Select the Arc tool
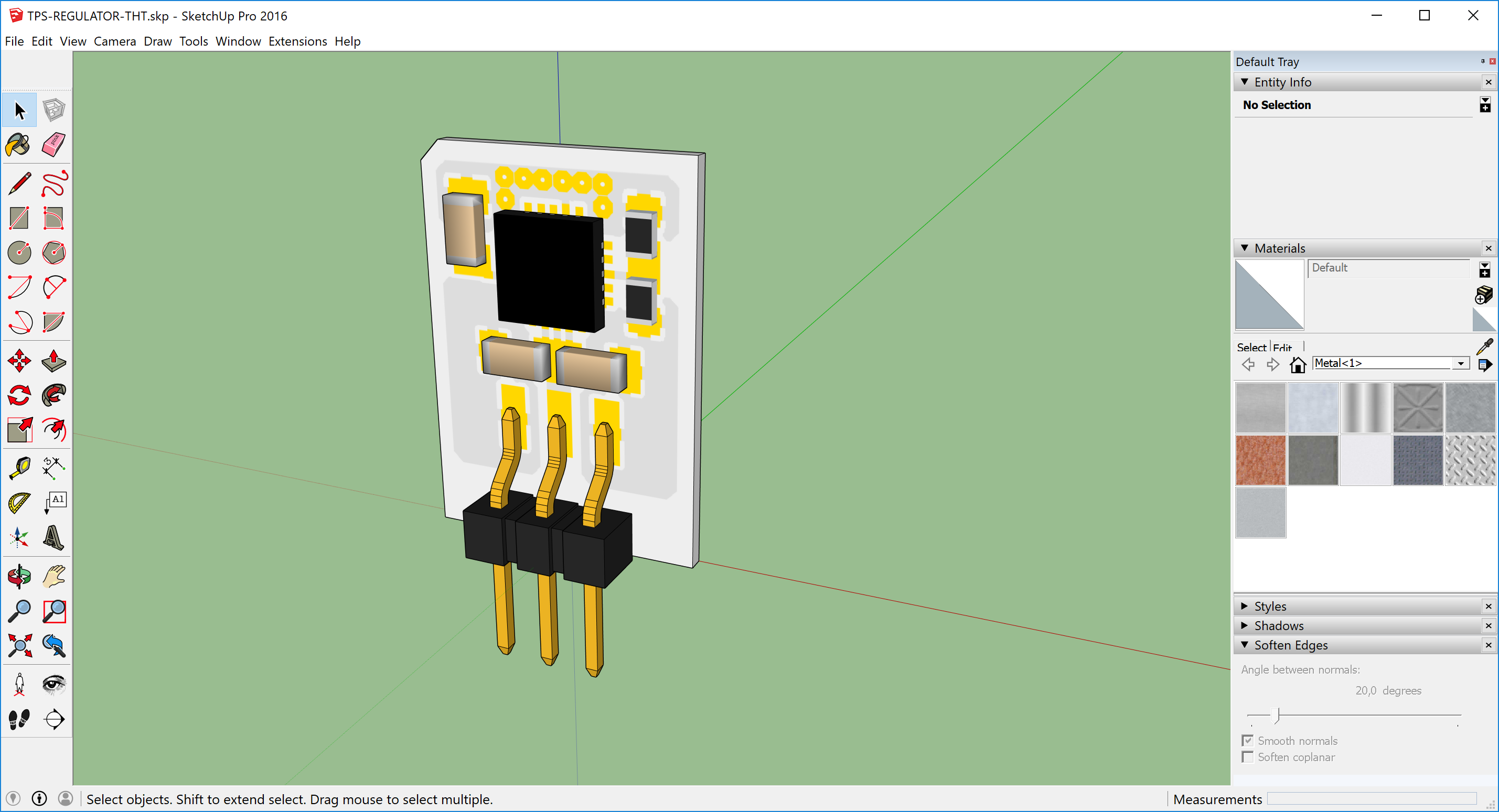The width and height of the screenshot is (1499, 812). tap(19, 287)
